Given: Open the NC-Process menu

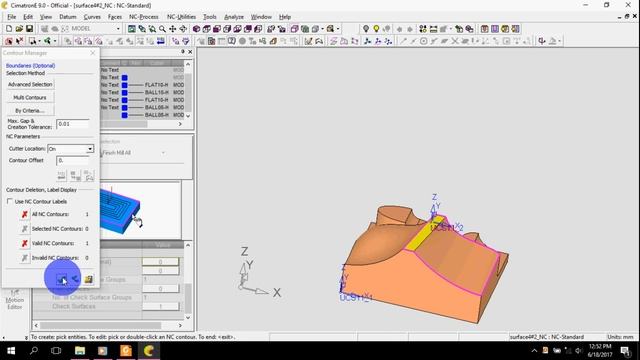Looking at the screenshot, I should pyautogui.click(x=144, y=17).
